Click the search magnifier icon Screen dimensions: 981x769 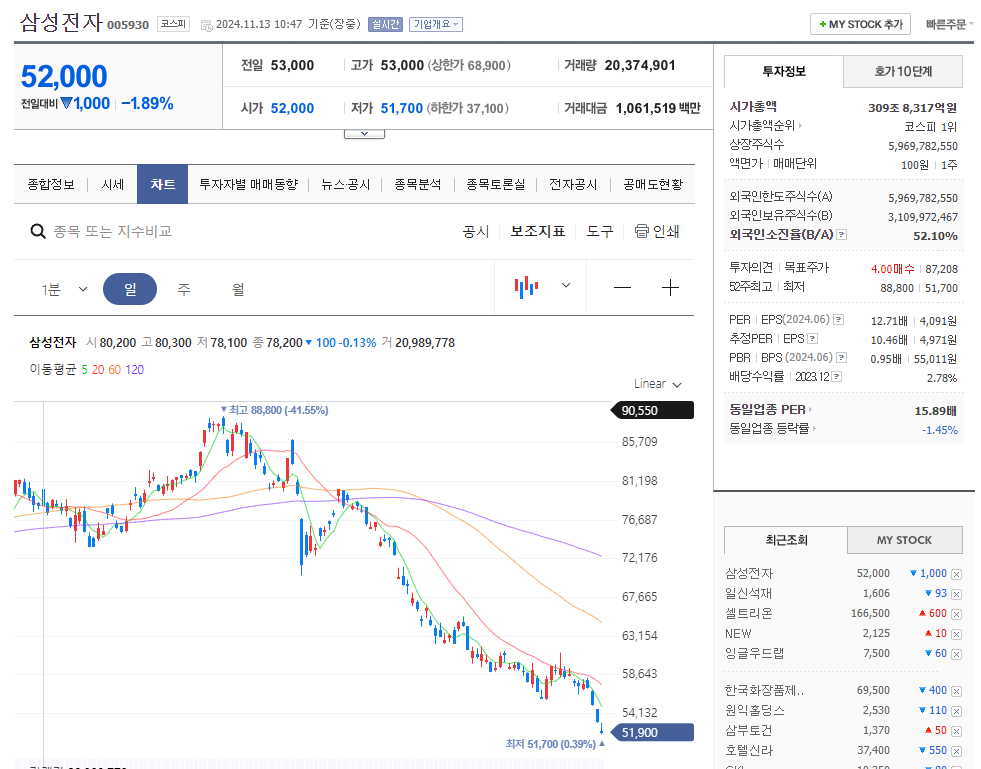pyautogui.click(x=38, y=232)
